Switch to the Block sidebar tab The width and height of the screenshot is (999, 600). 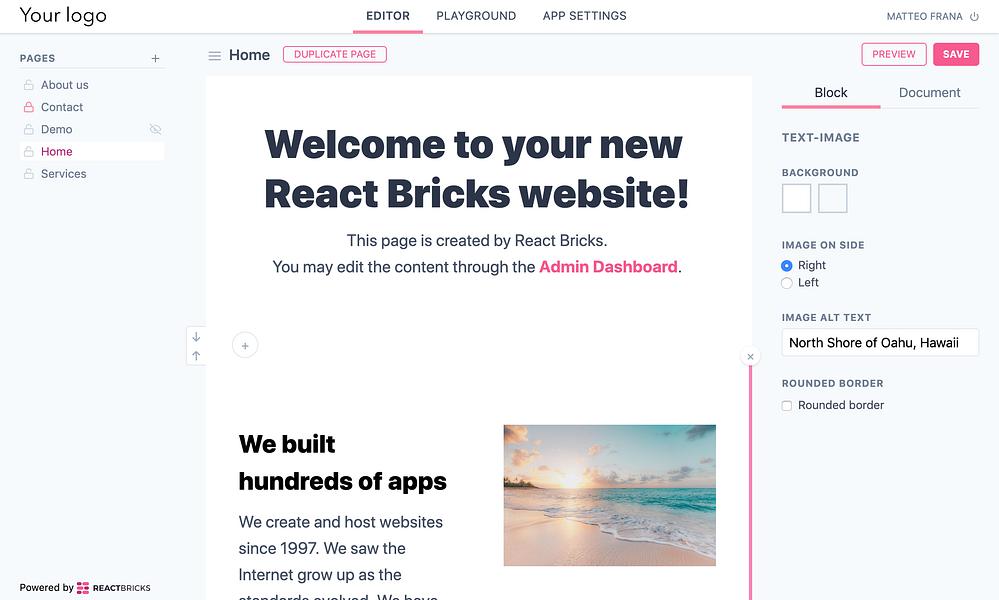point(831,92)
